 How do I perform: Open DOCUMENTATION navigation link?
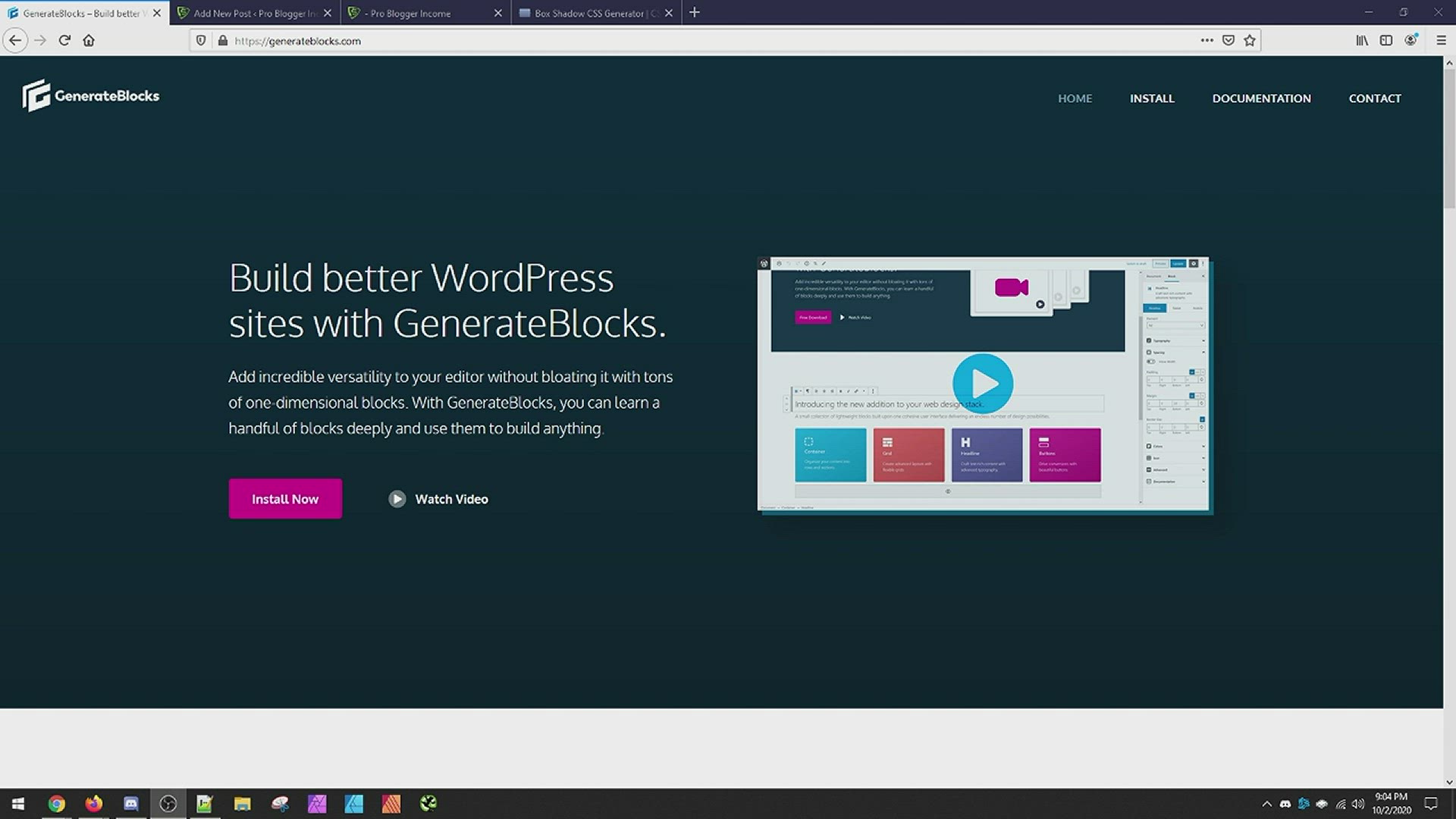tap(1261, 99)
